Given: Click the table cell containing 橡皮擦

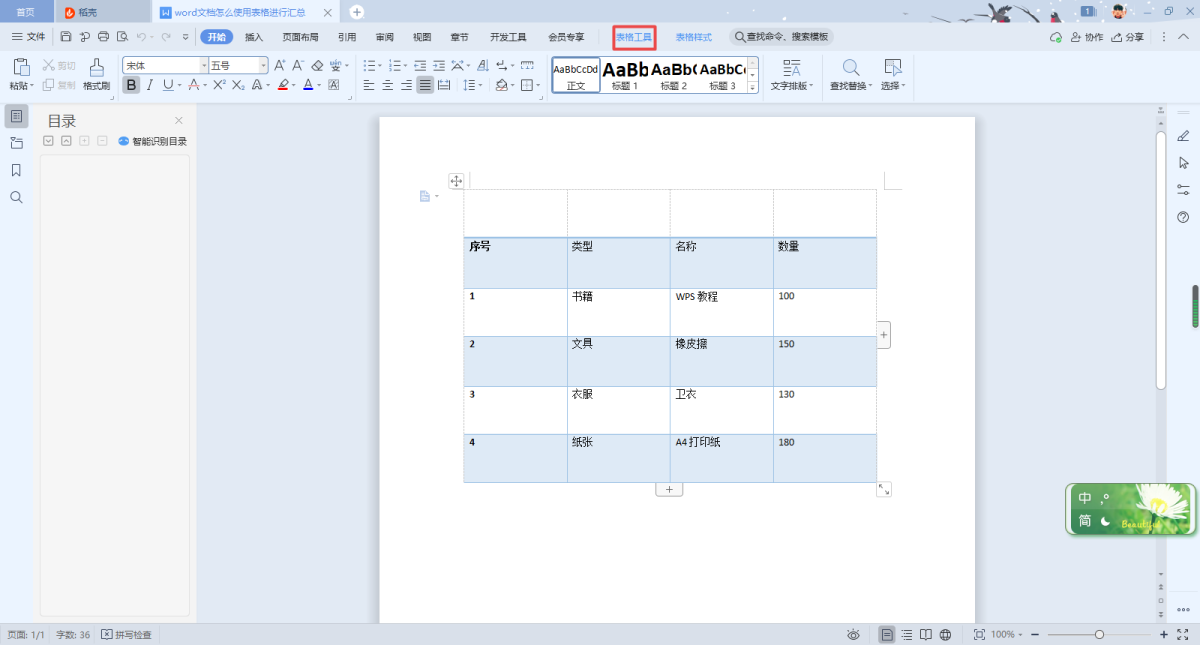Looking at the screenshot, I should 720,360.
